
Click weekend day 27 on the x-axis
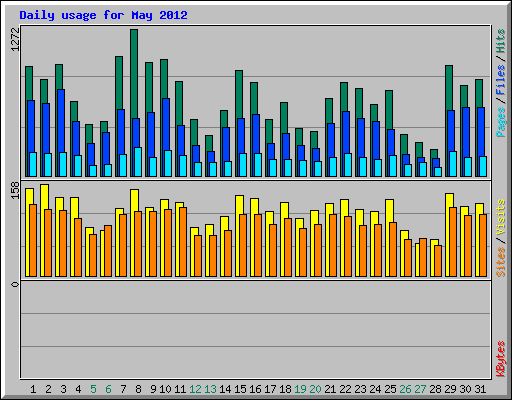click(420, 389)
